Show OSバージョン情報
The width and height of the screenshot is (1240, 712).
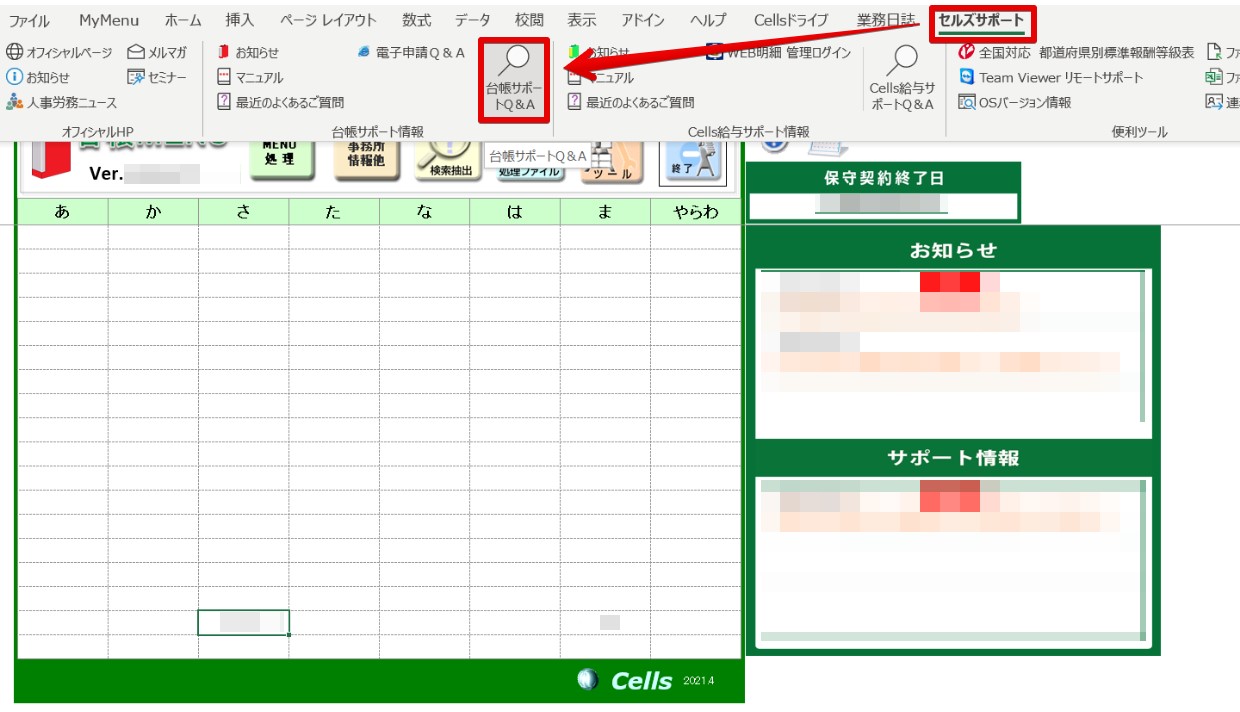coord(1014,102)
